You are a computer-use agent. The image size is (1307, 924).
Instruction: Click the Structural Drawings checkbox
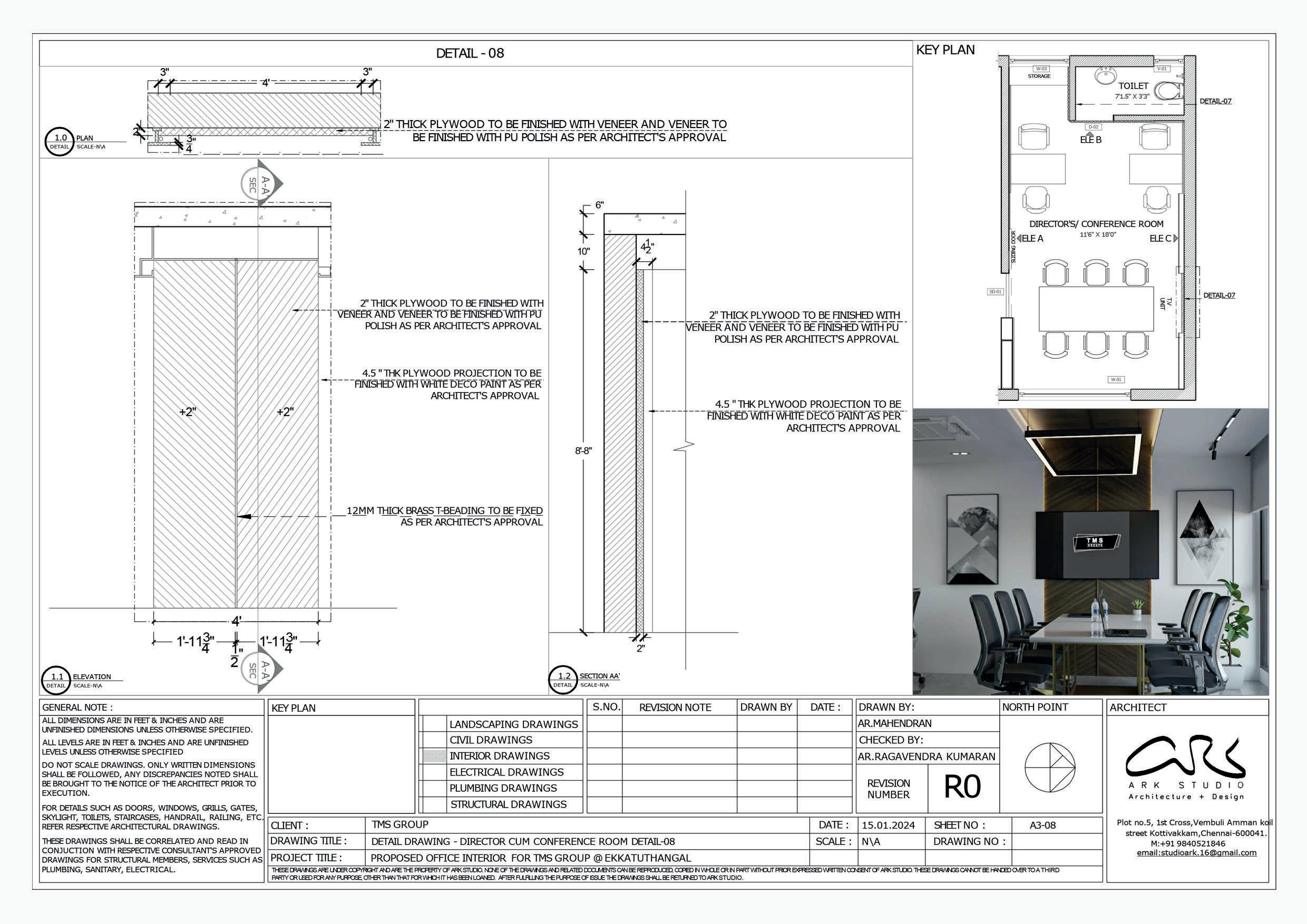coord(435,804)
